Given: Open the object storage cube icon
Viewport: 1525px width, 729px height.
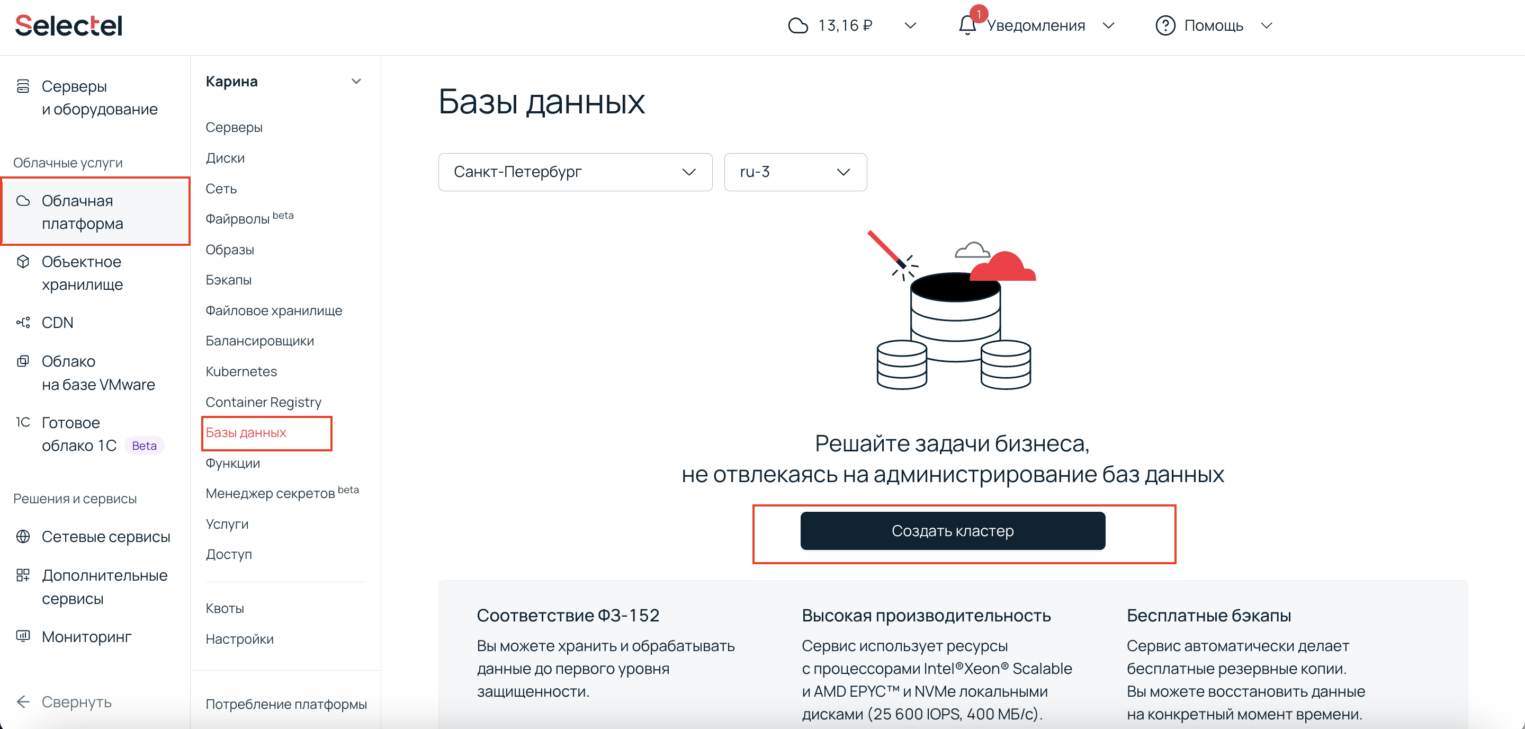Looking at the screenshot, I should [23, 262].
